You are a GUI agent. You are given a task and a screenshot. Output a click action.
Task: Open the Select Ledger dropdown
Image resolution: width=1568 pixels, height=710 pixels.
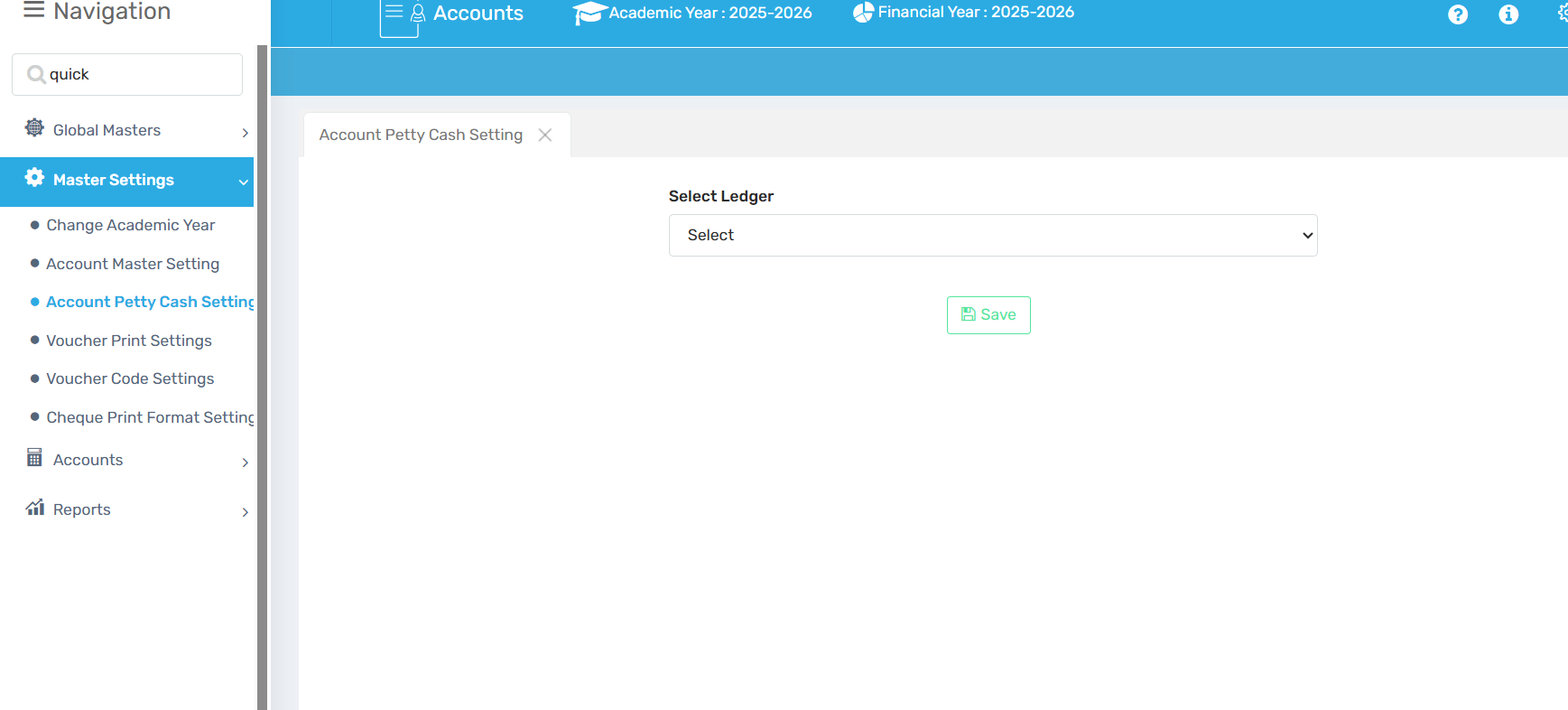click(x=993, y=235)
